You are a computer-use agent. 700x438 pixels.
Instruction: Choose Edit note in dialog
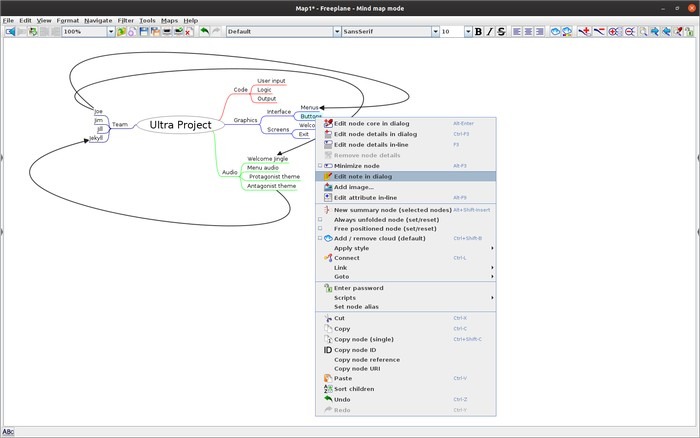pos(405,176)
